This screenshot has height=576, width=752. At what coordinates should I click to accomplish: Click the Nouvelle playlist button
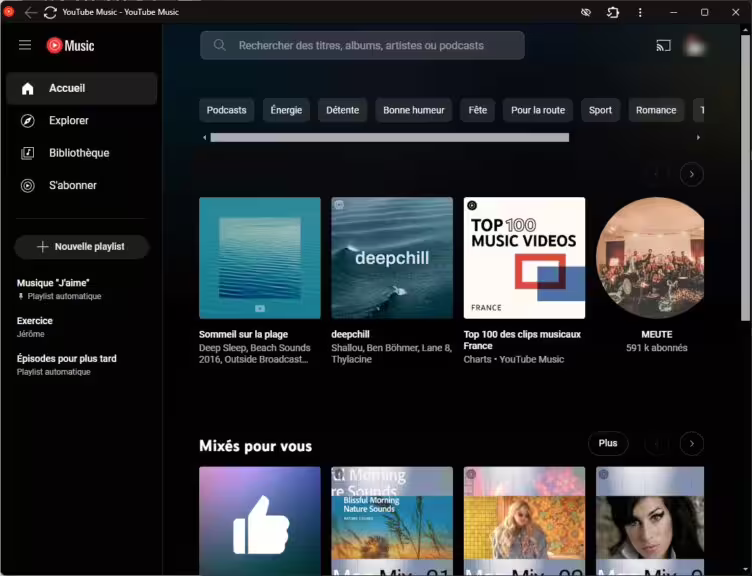(82, 247)
